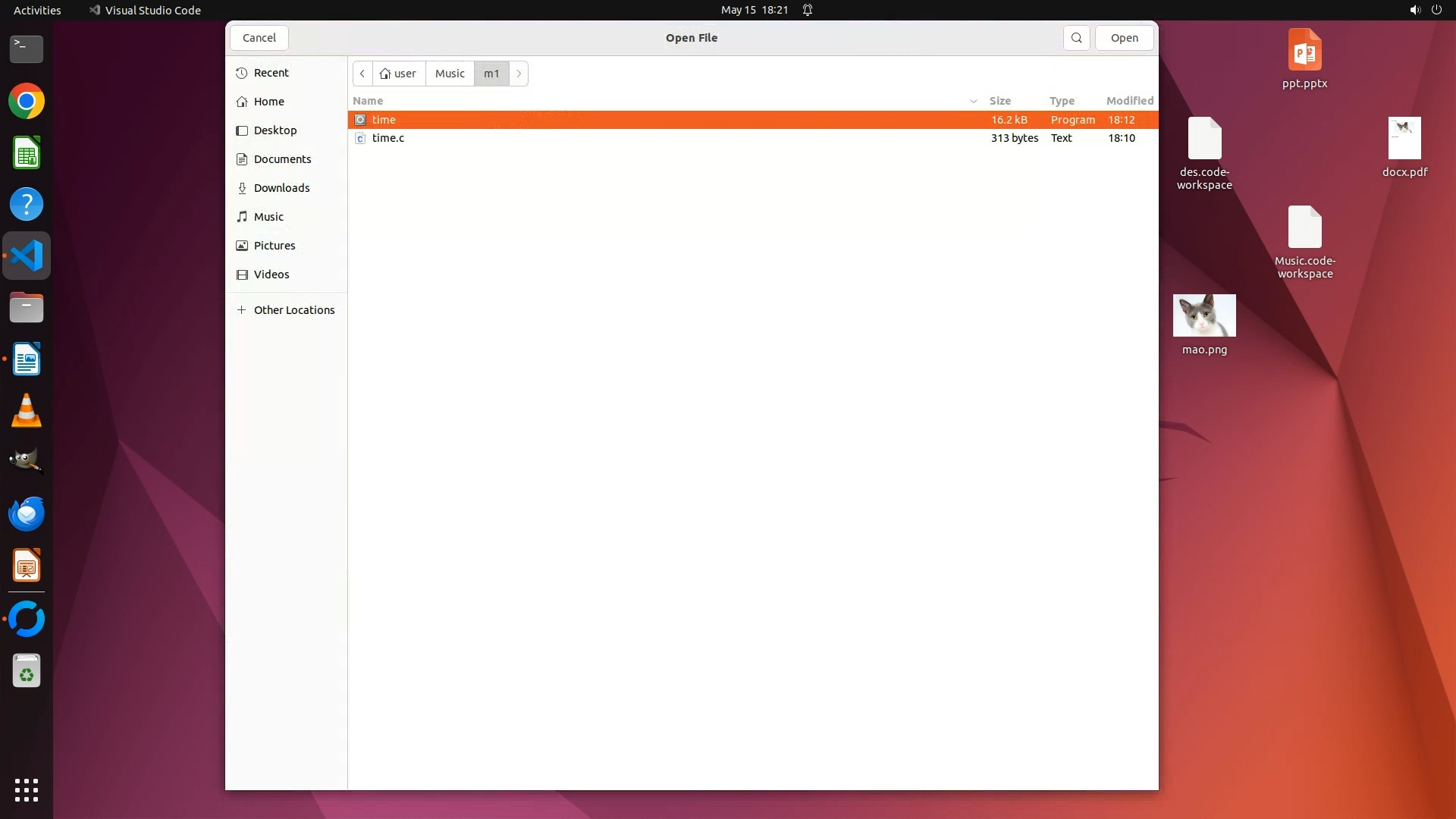Select the time program file

pyautogui.click(x=384, y=120)
